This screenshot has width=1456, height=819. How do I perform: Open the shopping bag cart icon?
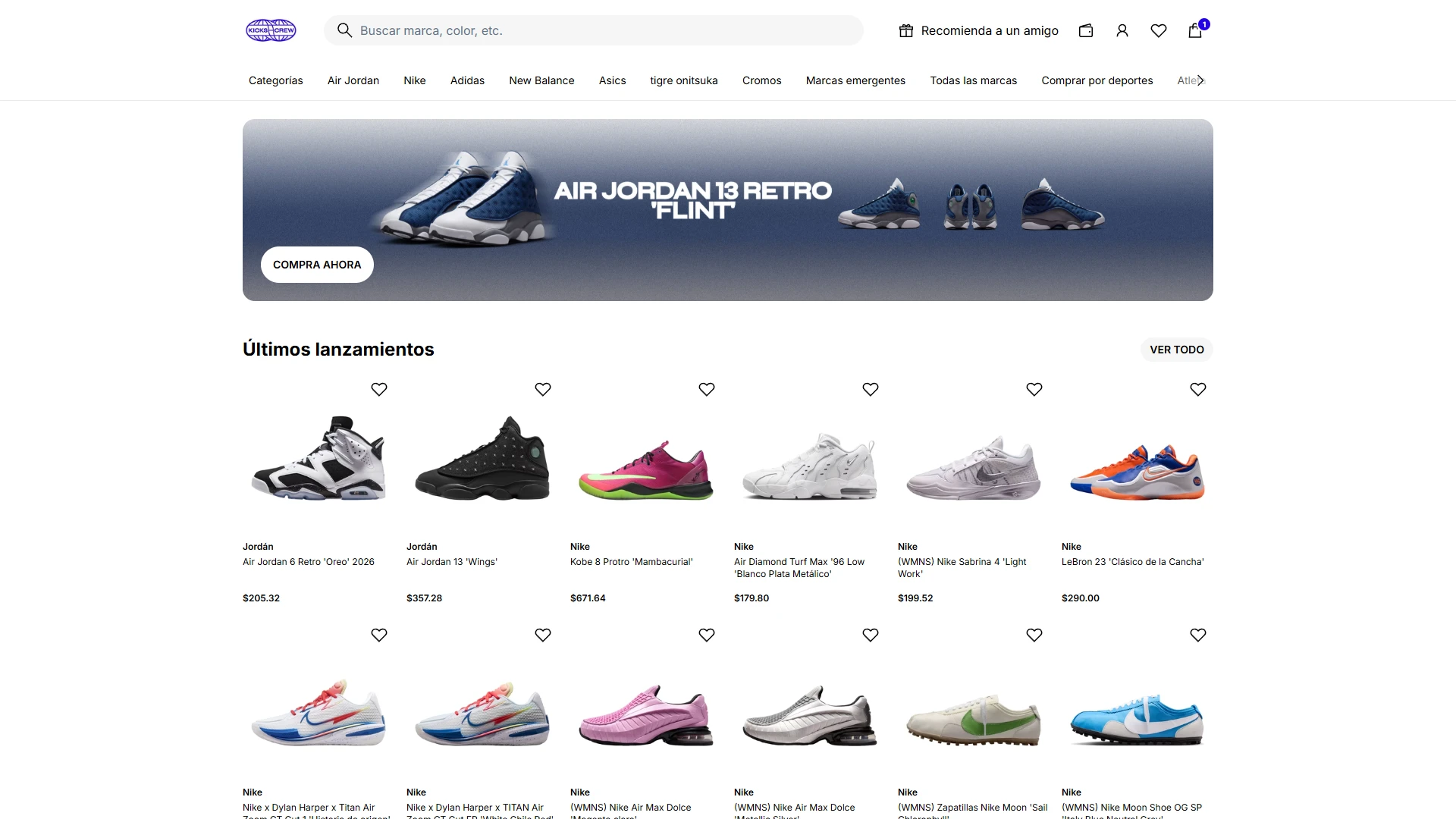(1195, 30)
